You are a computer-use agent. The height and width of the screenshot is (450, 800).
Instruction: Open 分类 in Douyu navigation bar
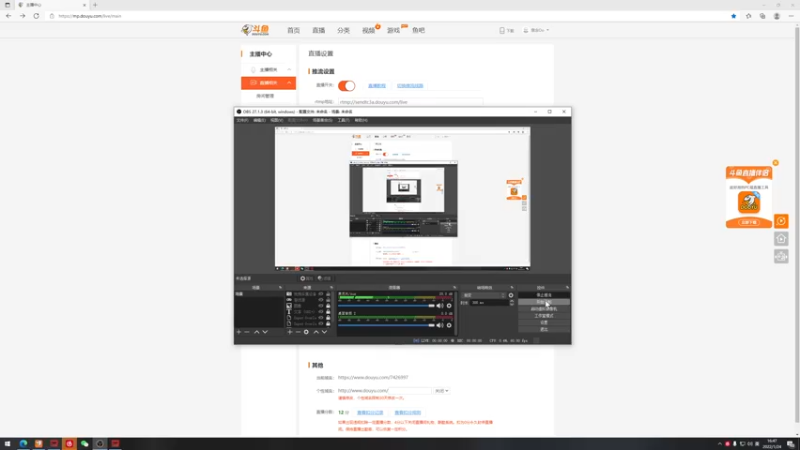point(343,31)
